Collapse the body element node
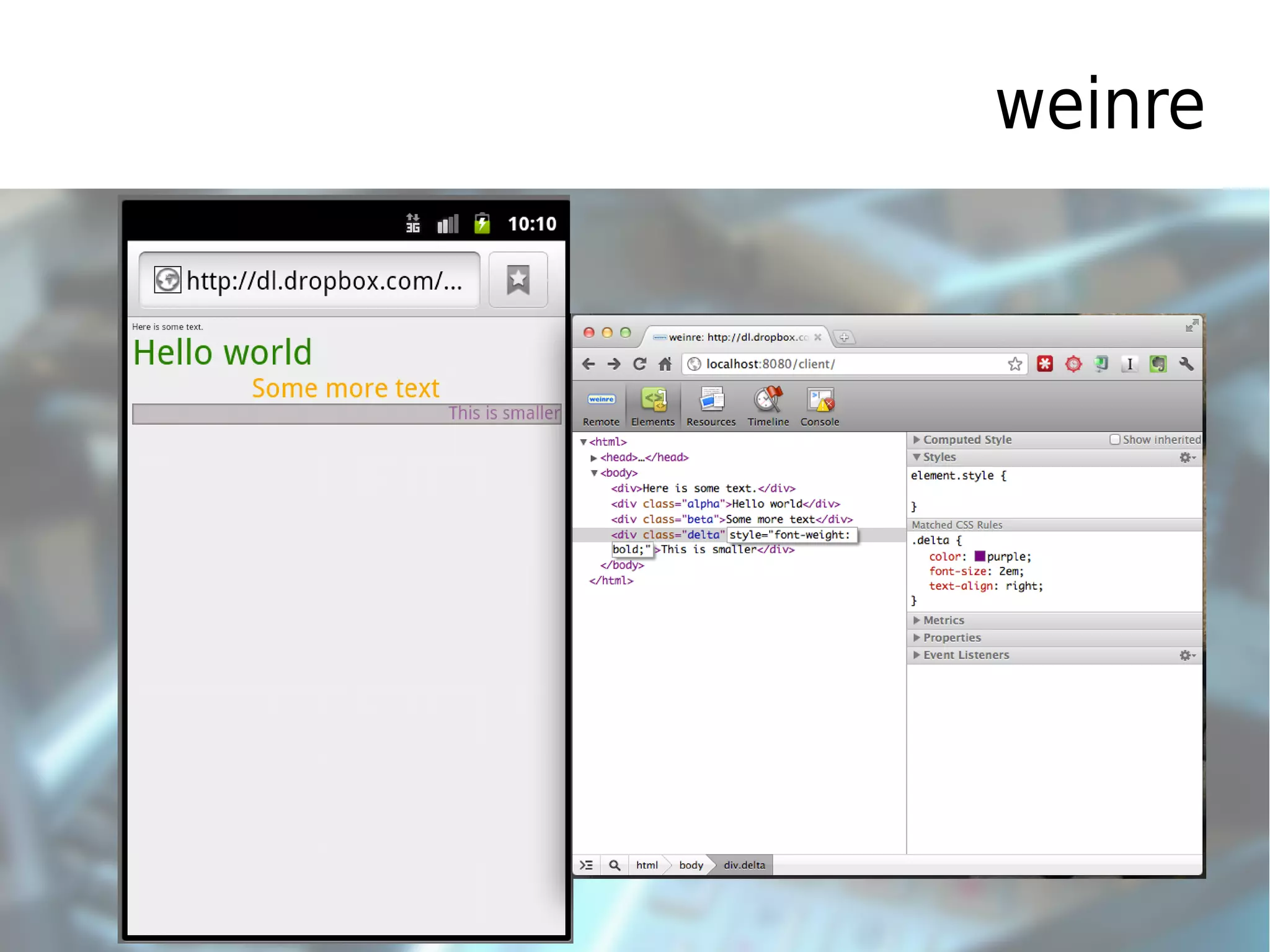 (593, 473)
